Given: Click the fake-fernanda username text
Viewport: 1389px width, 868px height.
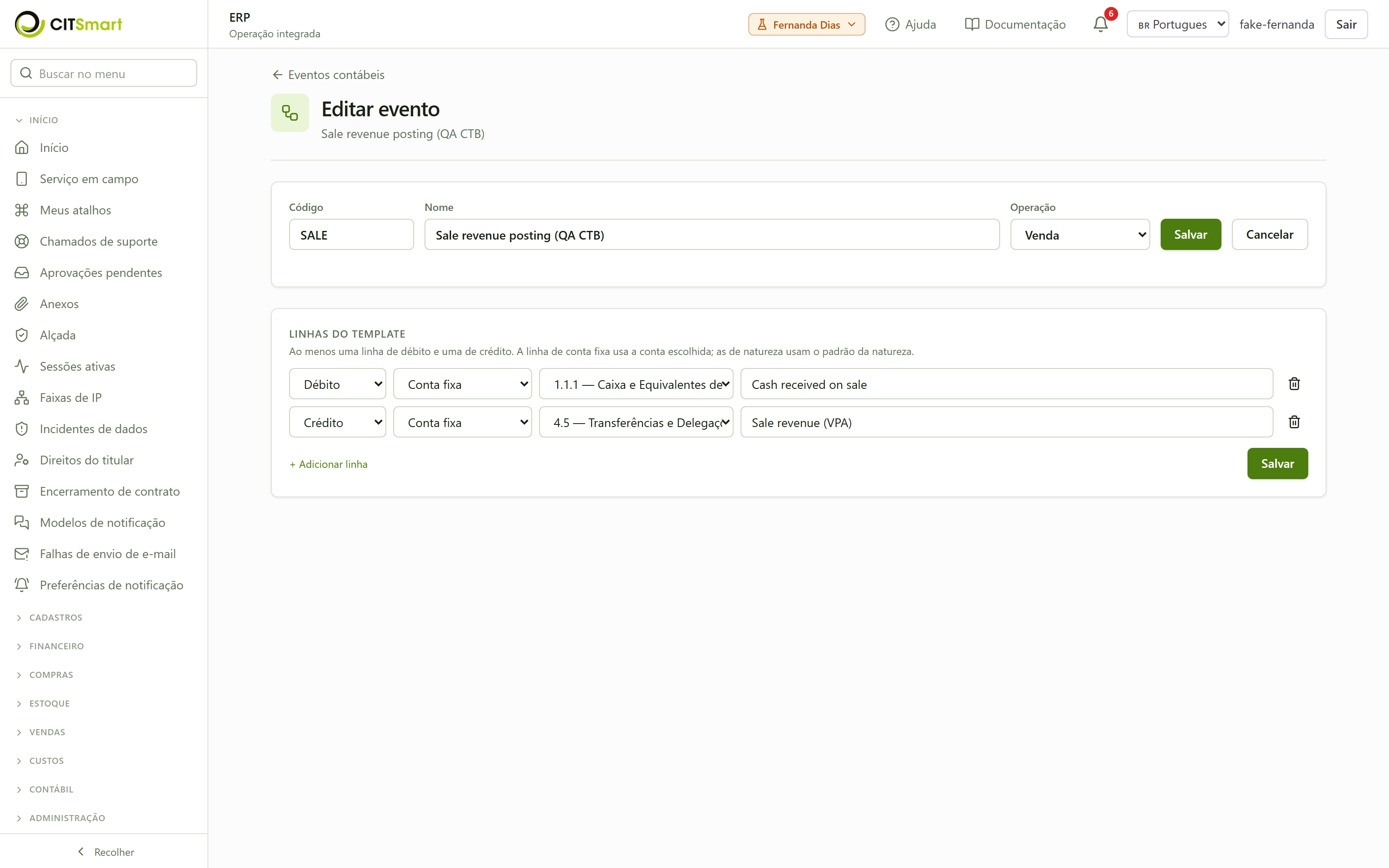Looking at the screenshot, I should point(1277,24).
